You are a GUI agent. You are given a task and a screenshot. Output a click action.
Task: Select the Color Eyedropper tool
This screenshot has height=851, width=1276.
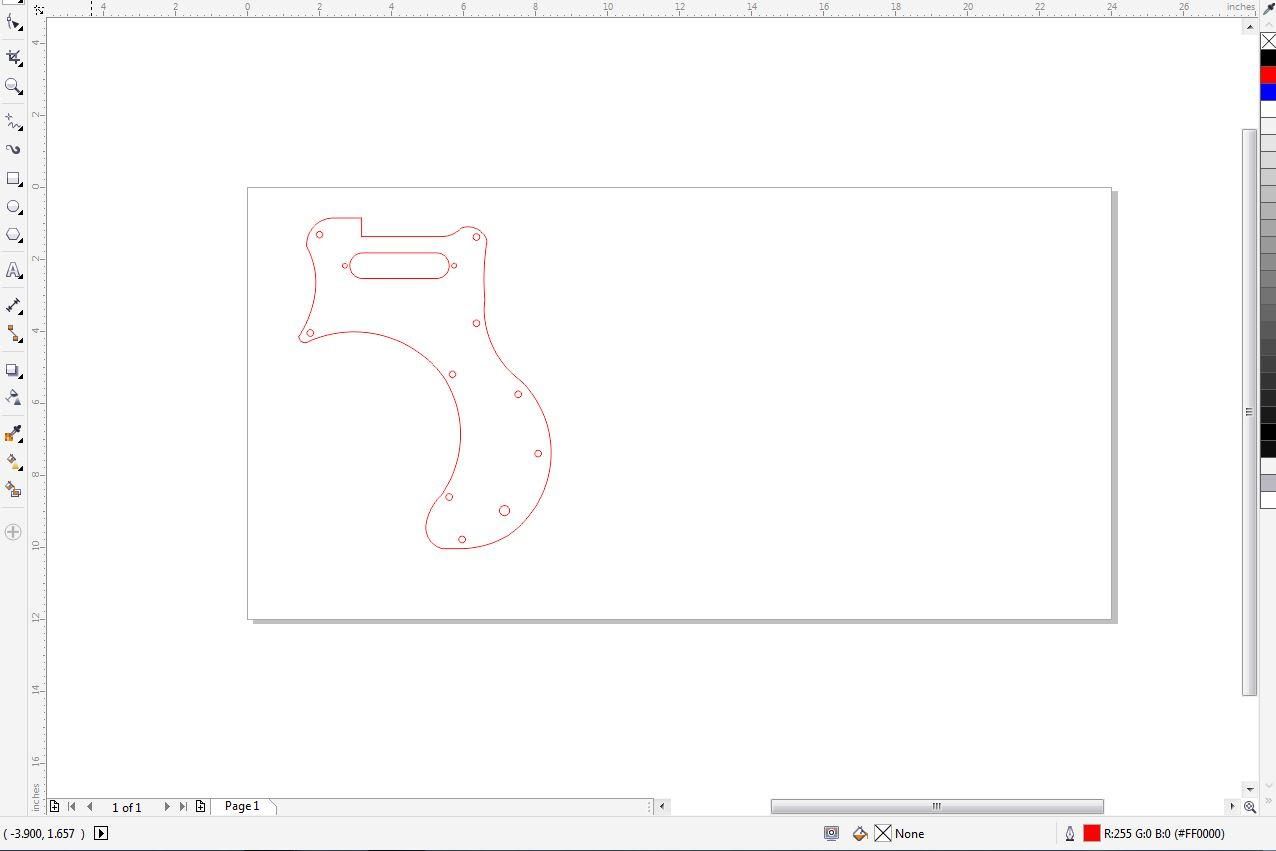click(x=13, y=433)
